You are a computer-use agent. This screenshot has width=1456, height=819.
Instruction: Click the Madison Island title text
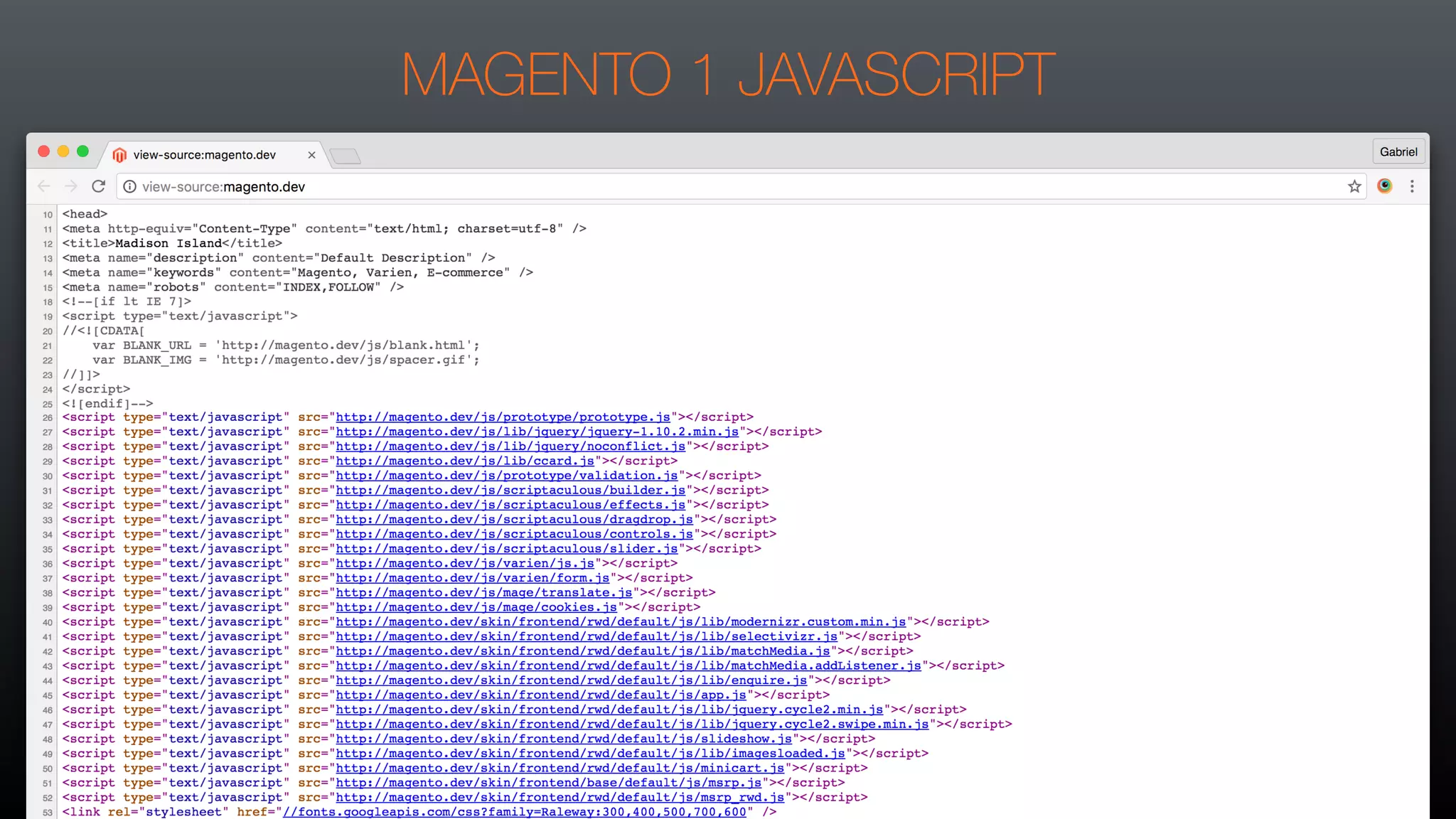pos(168,243)
